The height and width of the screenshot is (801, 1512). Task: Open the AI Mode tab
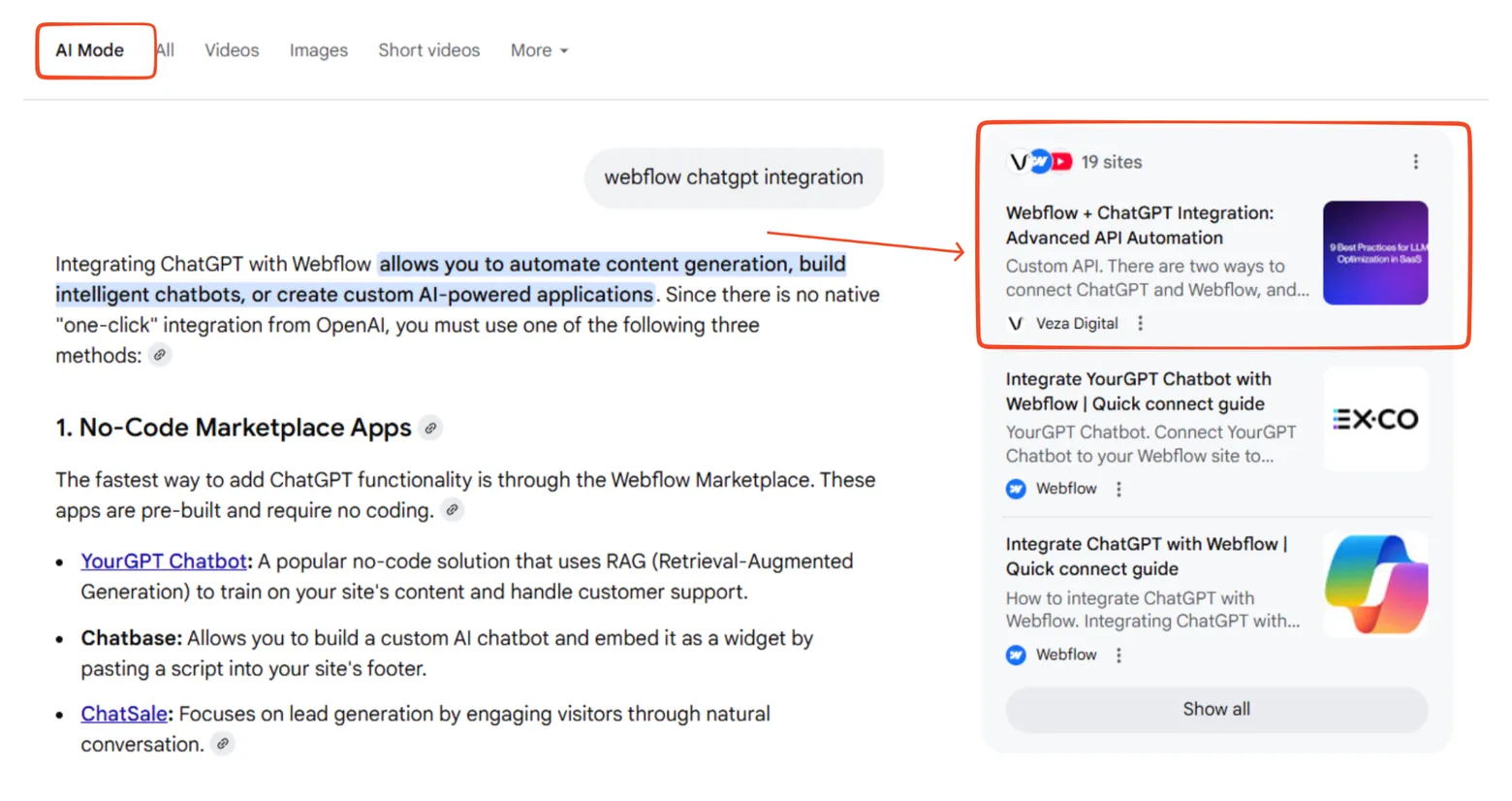point(89,50)
